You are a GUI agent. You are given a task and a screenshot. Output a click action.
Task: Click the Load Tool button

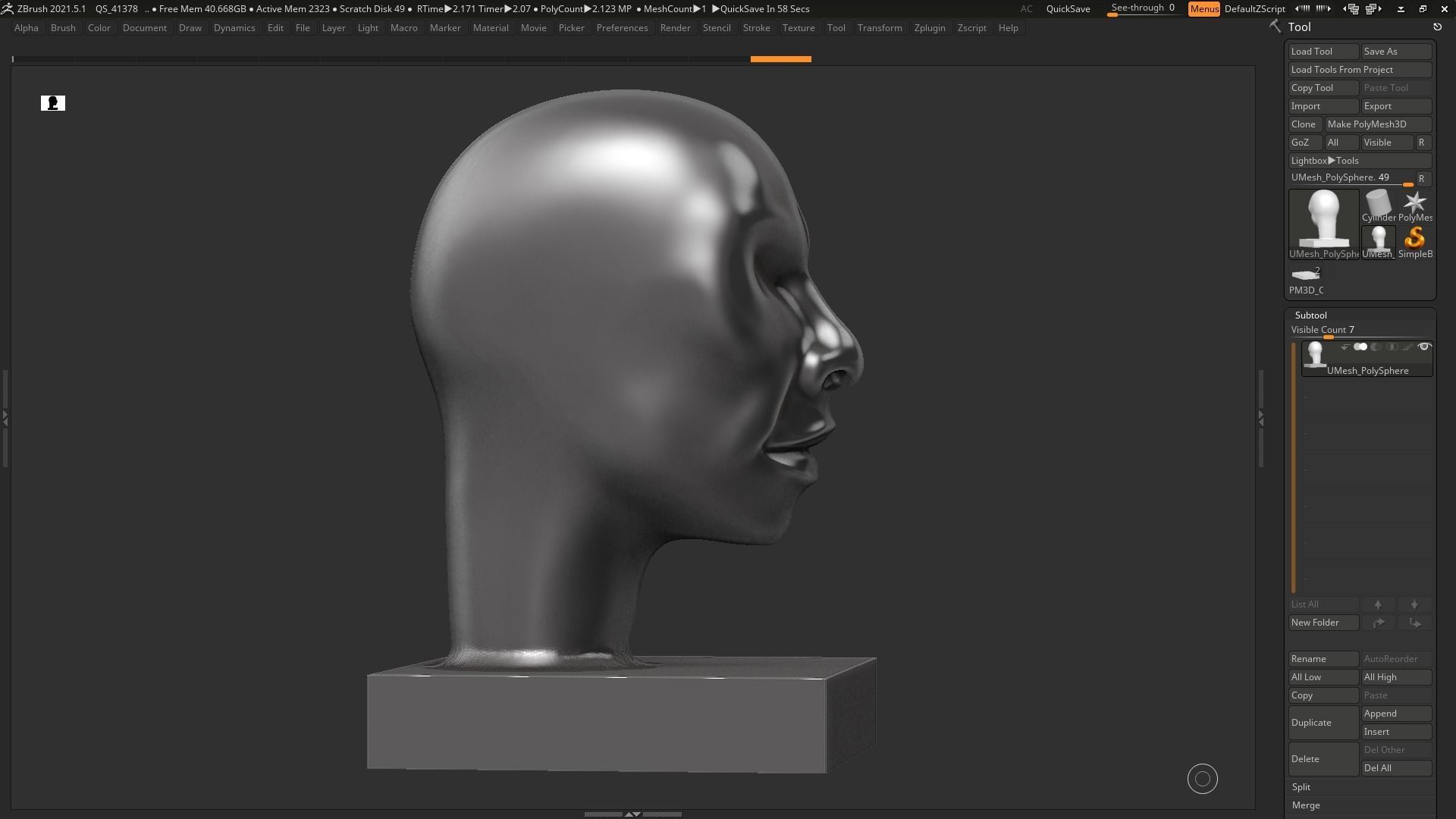(1323, 52)
